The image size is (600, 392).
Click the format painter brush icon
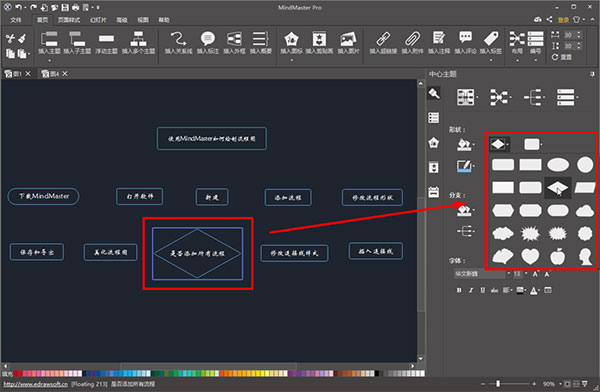point(22,38)
